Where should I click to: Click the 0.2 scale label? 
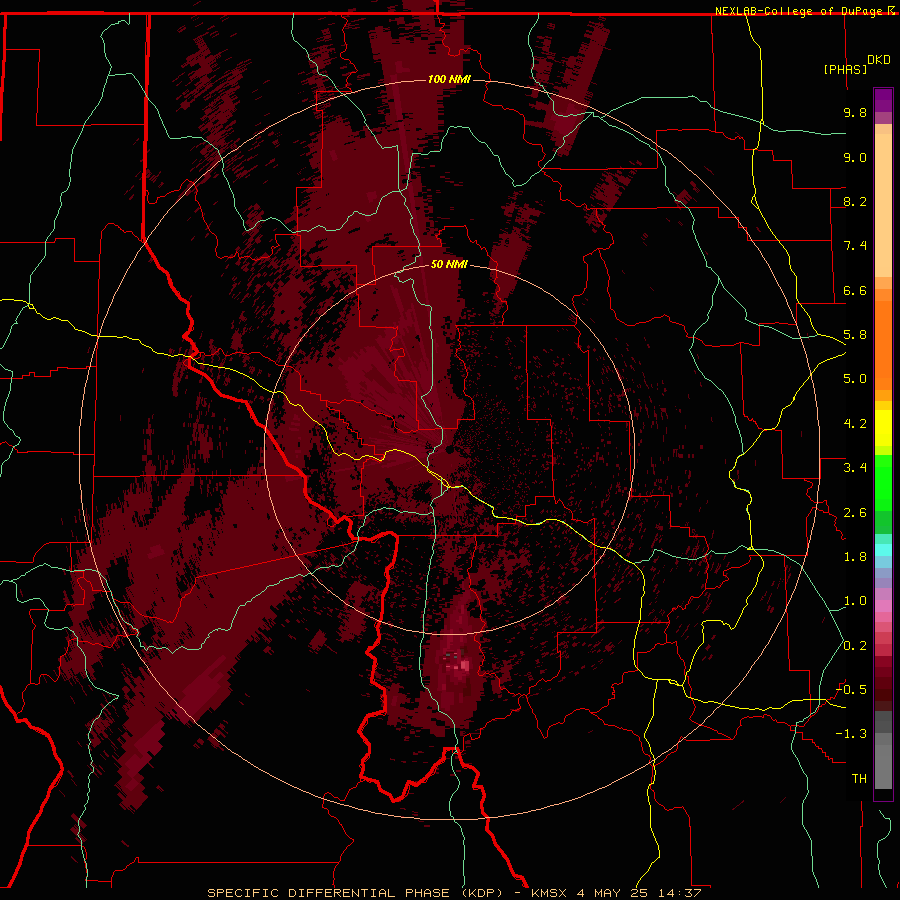855,646
